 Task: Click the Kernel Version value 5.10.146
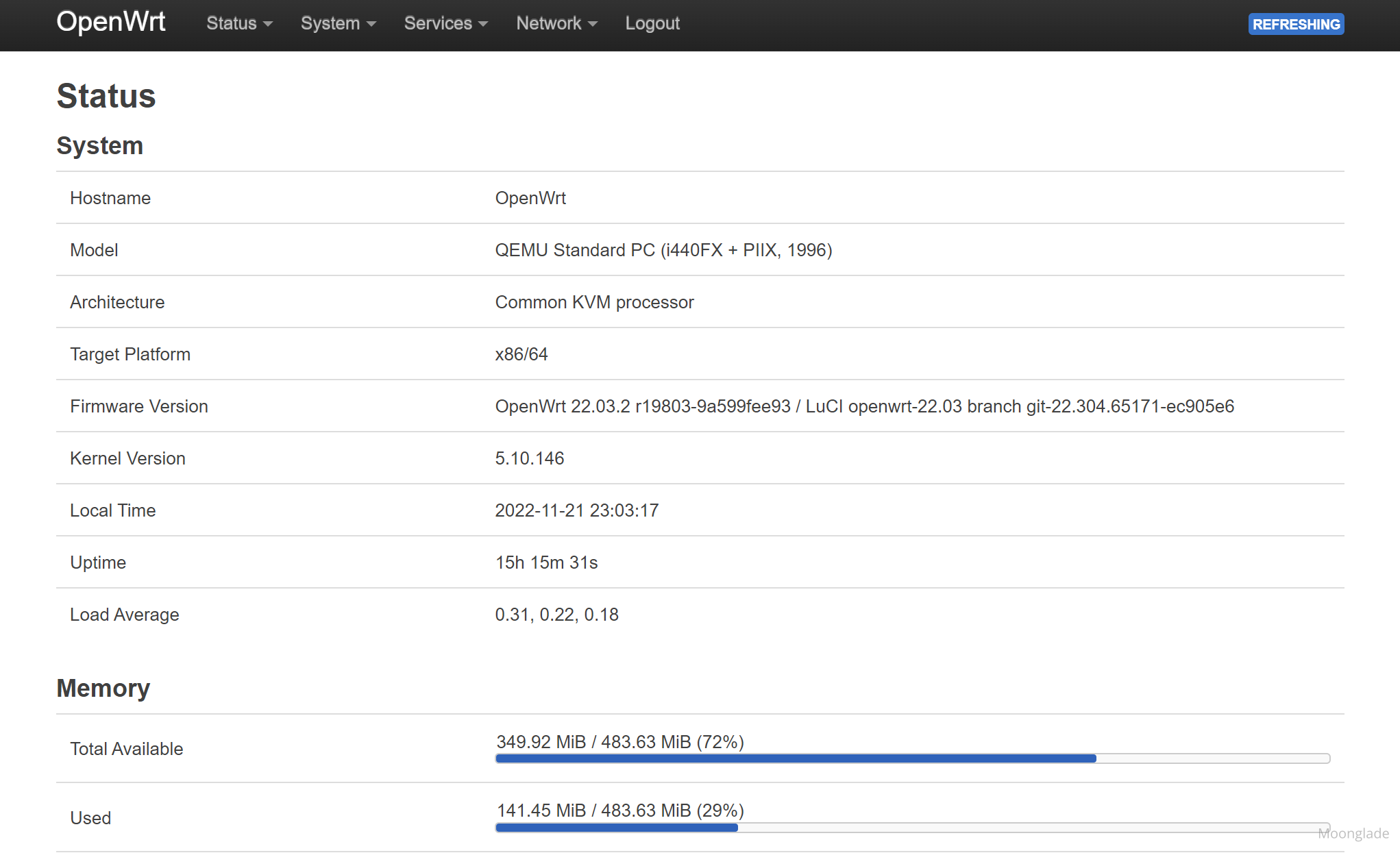(529, 458)
